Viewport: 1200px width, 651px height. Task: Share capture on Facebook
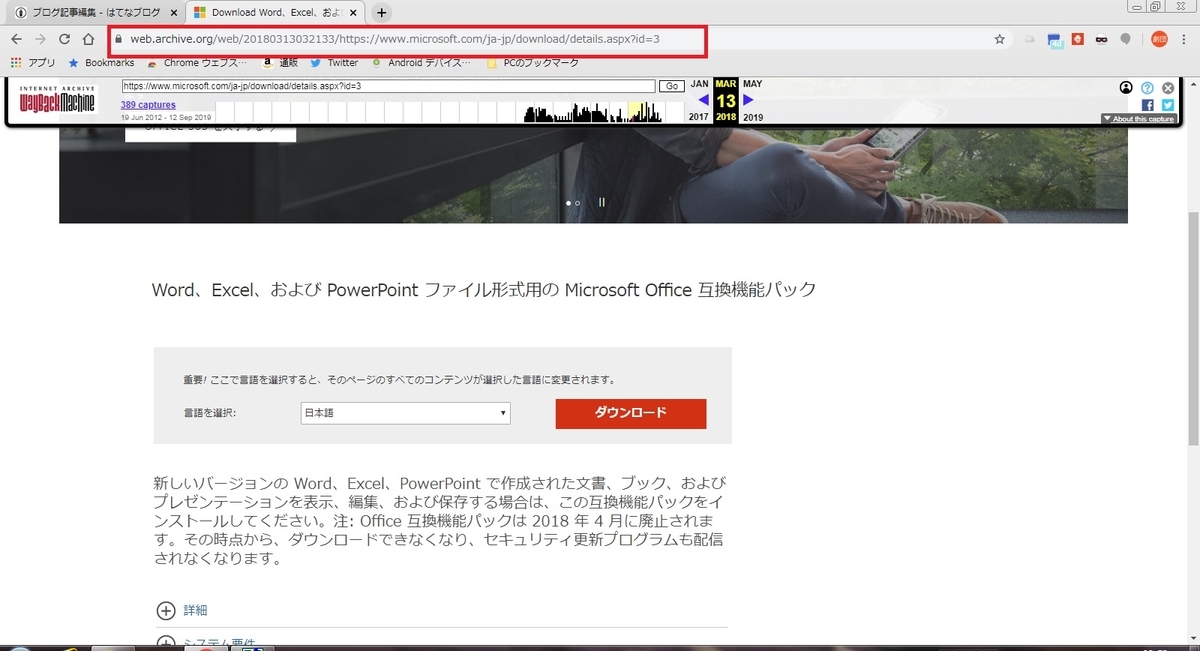(1147, 104)
